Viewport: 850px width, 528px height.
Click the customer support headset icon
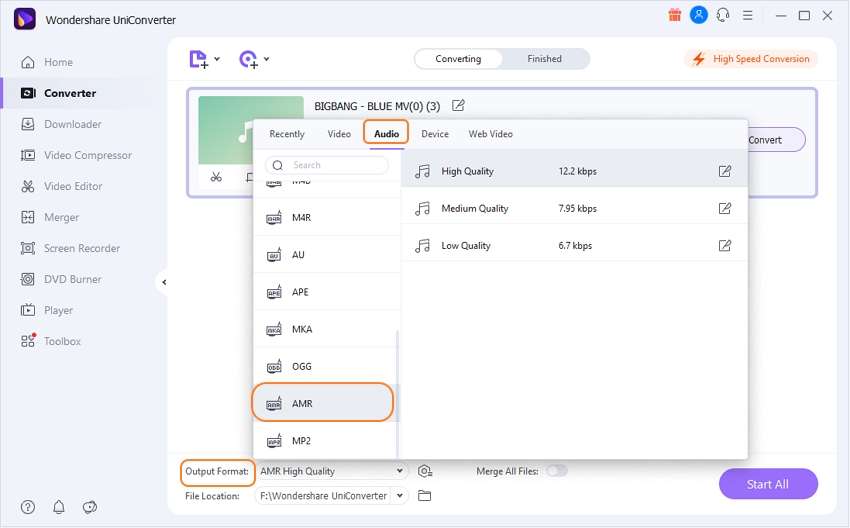coord(723,15)
